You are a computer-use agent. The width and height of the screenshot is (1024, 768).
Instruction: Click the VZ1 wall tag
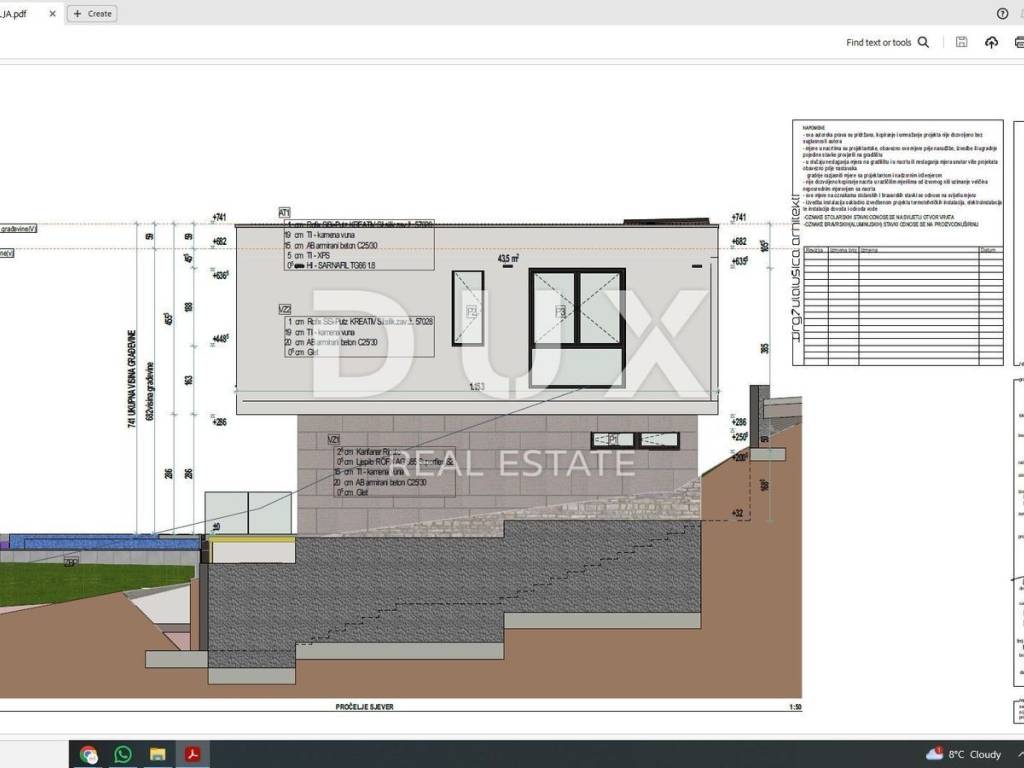click(x=334, y=440)
